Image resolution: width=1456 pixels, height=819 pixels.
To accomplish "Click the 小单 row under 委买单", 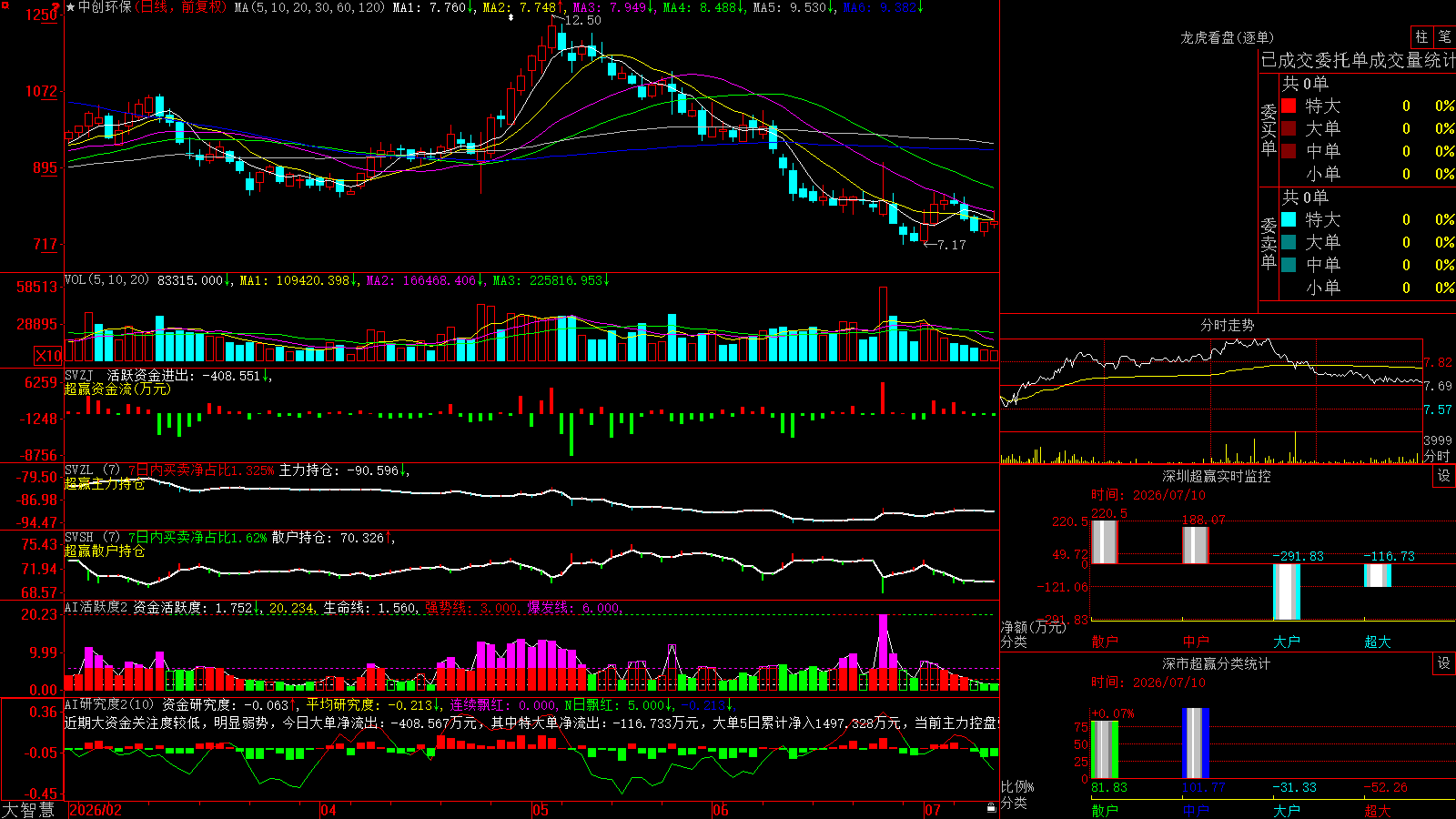I will tap(1369, 174).
